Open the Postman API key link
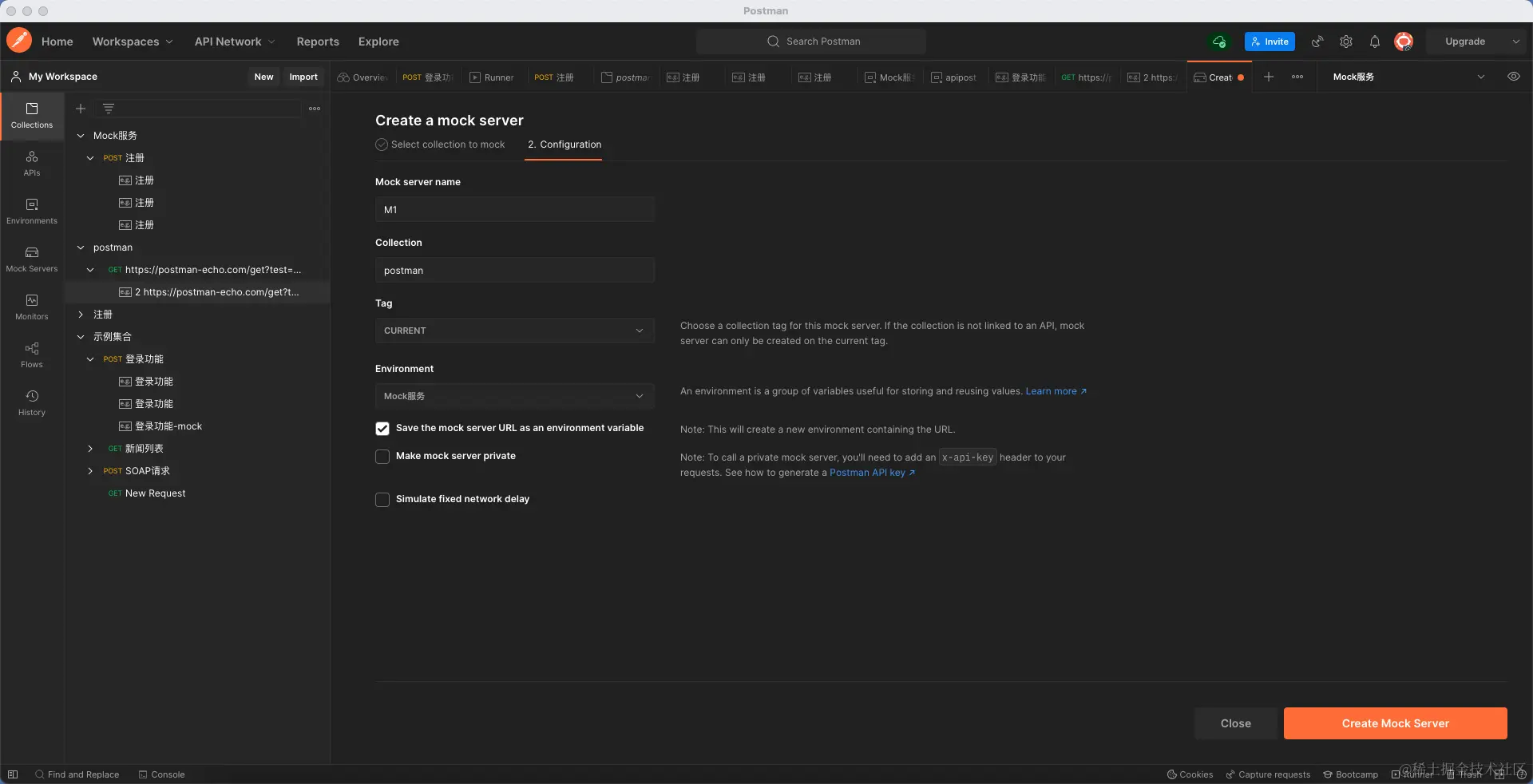The width and height of the screenshot is (1533, 784). (872, 473)
